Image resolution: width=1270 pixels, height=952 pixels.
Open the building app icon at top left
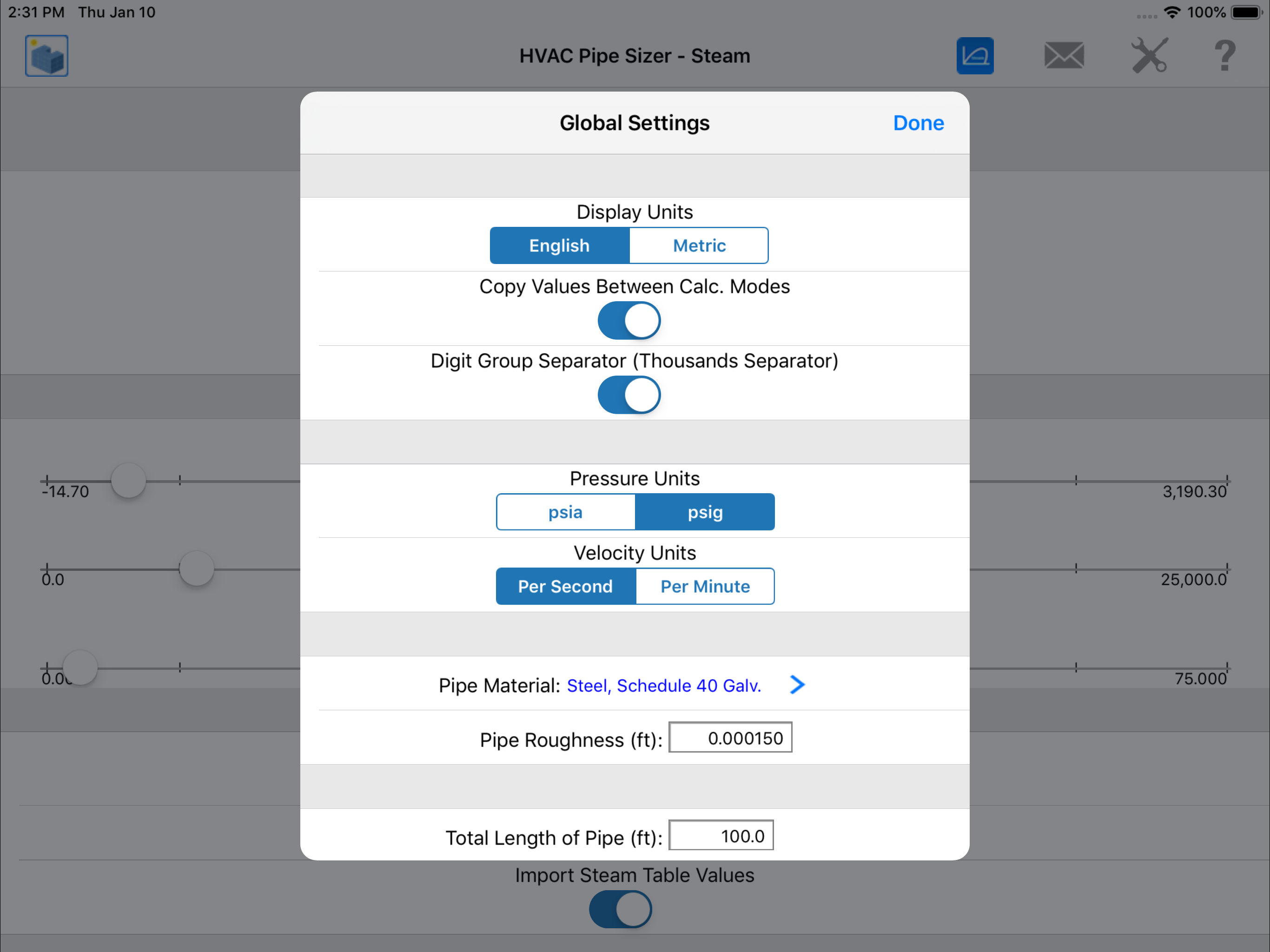tap(46, 56)
